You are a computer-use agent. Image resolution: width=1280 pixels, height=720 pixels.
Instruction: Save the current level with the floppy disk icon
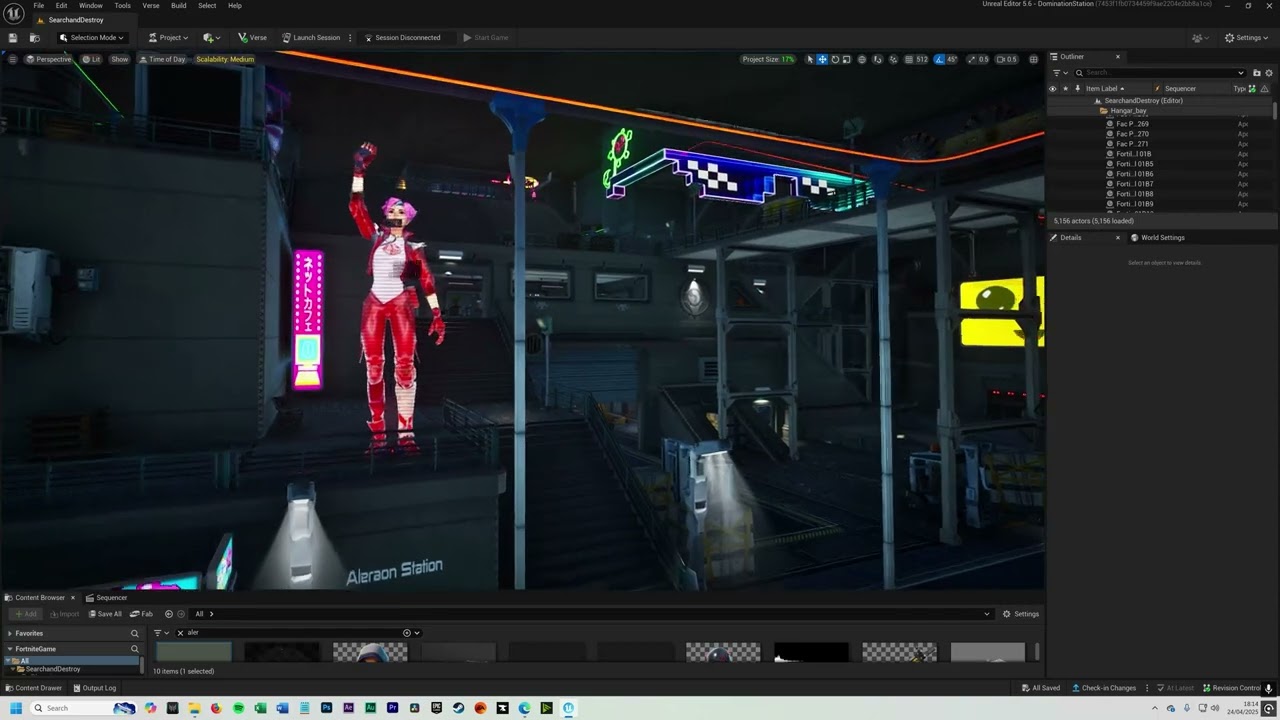coord(13,38)
